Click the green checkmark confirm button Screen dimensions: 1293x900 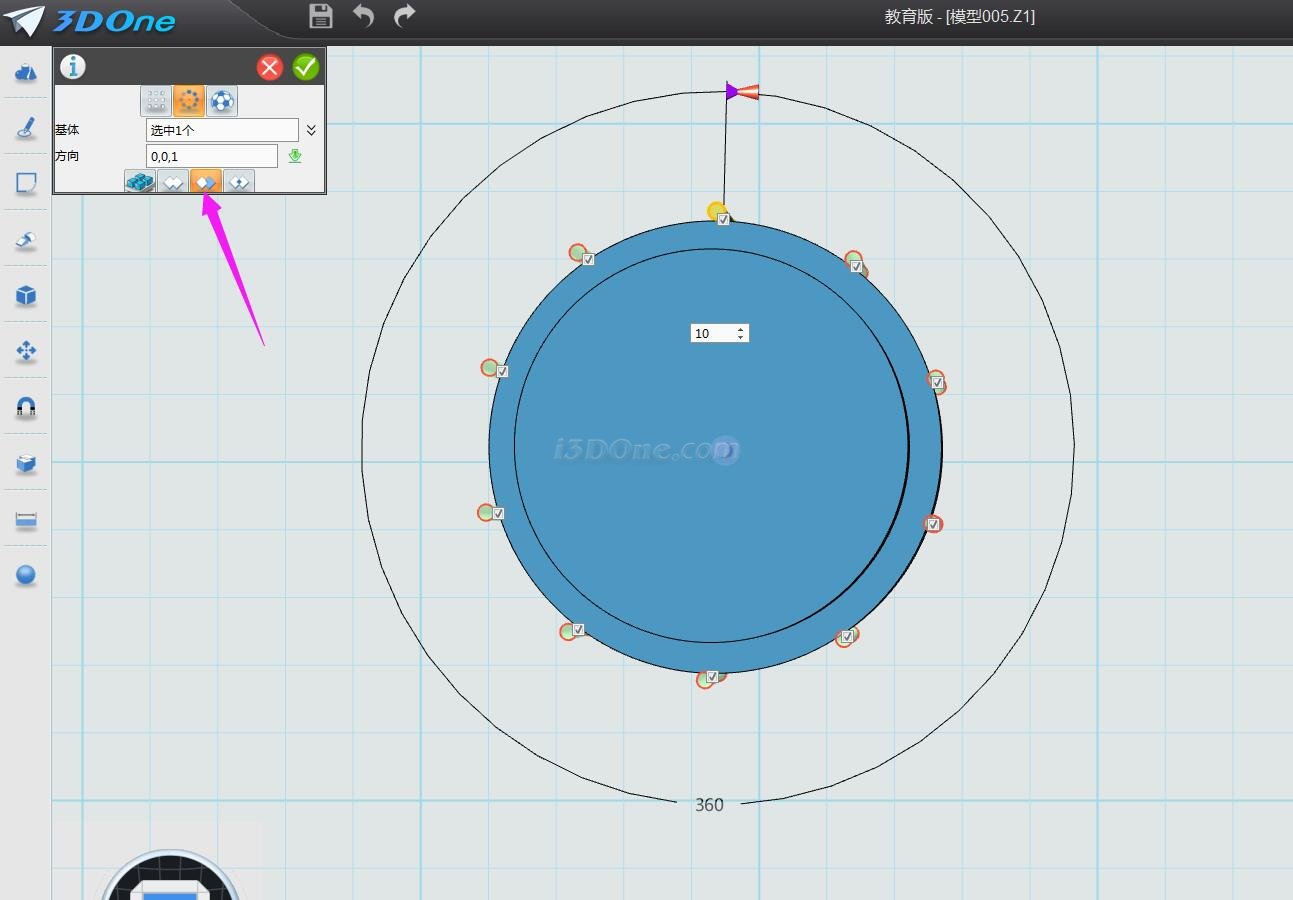(306, 67)
